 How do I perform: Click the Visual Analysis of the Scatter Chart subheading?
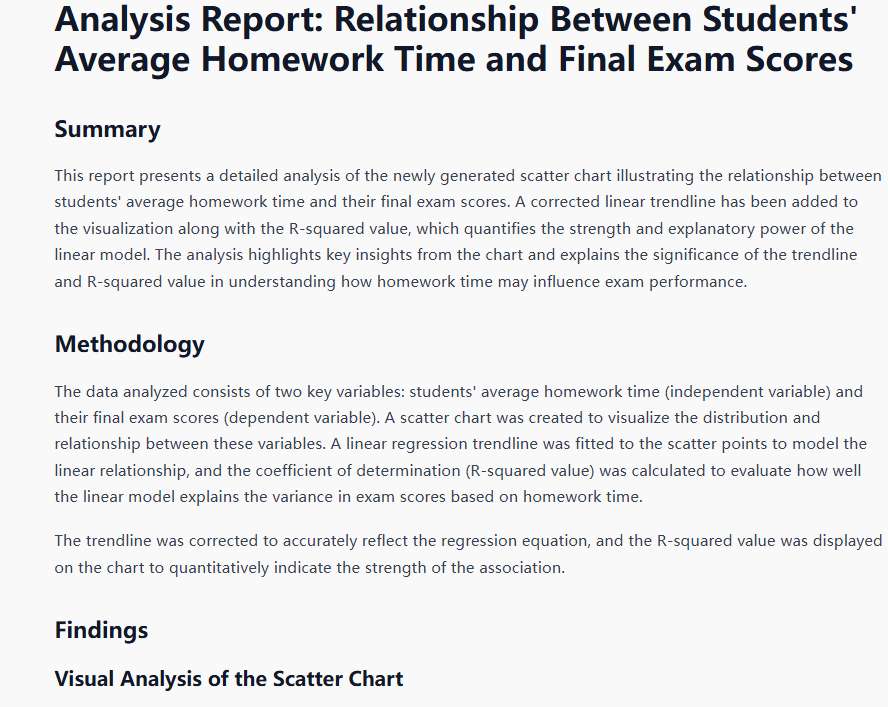[x=228, y=679]
